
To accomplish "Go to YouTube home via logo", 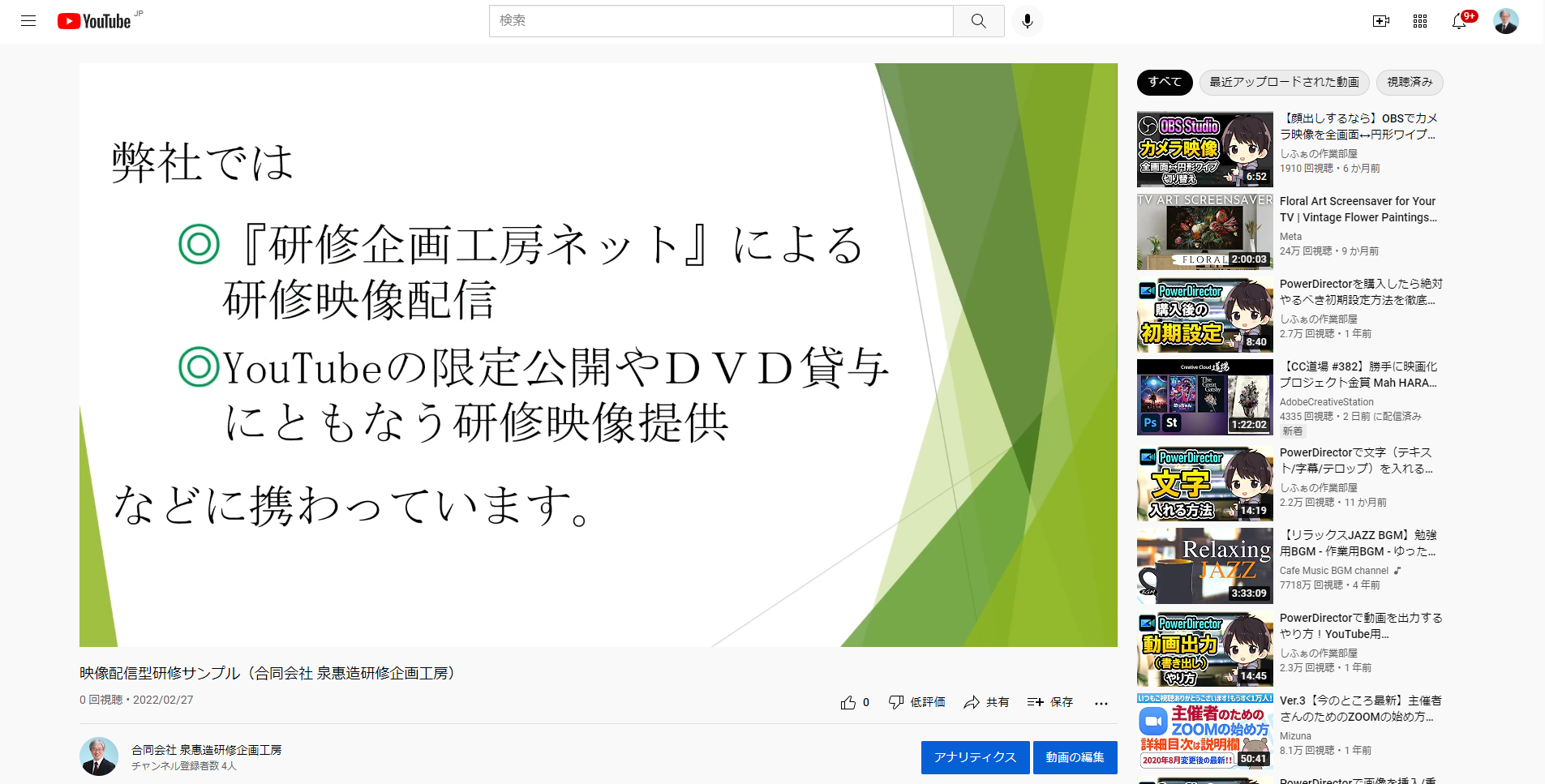I will pos(94,21).
